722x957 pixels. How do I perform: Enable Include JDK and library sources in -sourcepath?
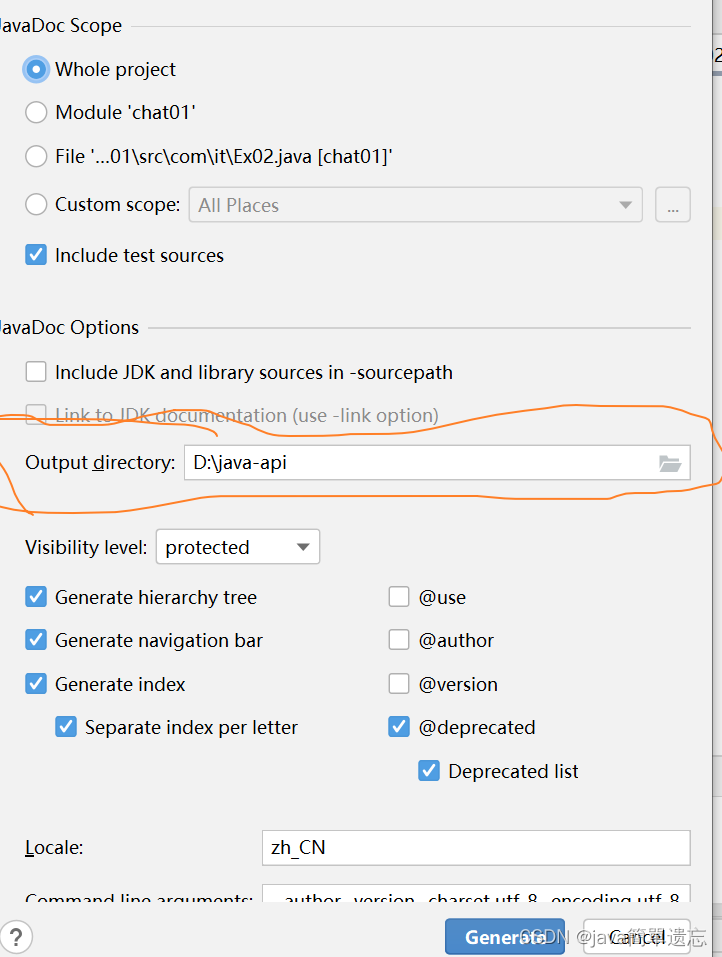[36, 372]
